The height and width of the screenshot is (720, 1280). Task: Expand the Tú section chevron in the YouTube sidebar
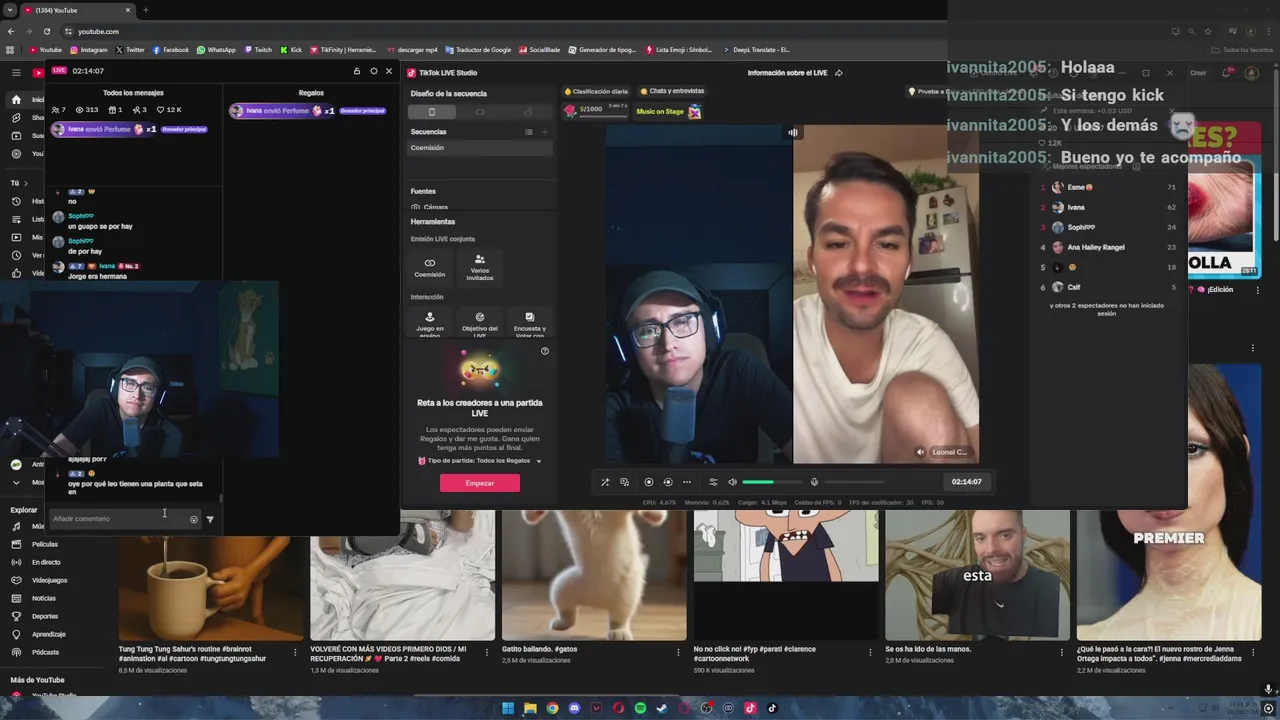pyautogui.click(x=26, y=183)
